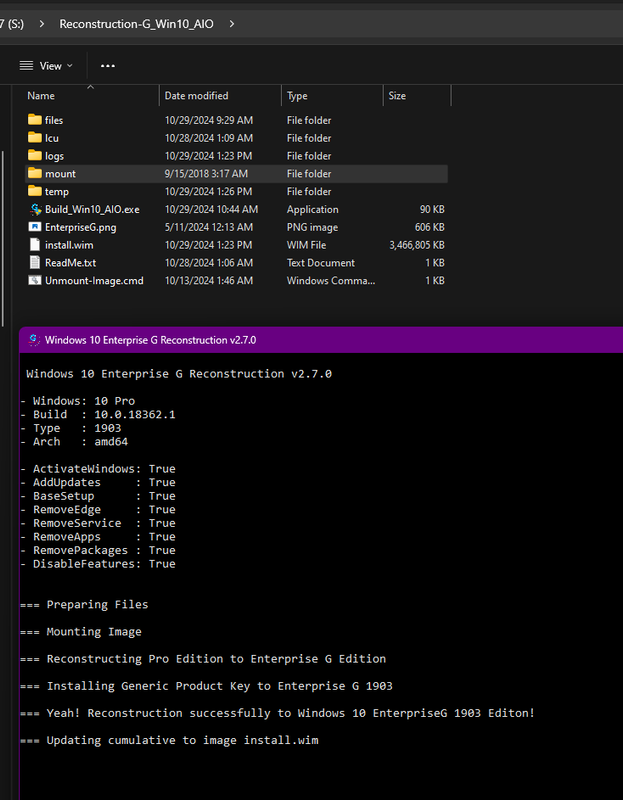
Task: Open the files folder icon
Action: pos(35,120)
